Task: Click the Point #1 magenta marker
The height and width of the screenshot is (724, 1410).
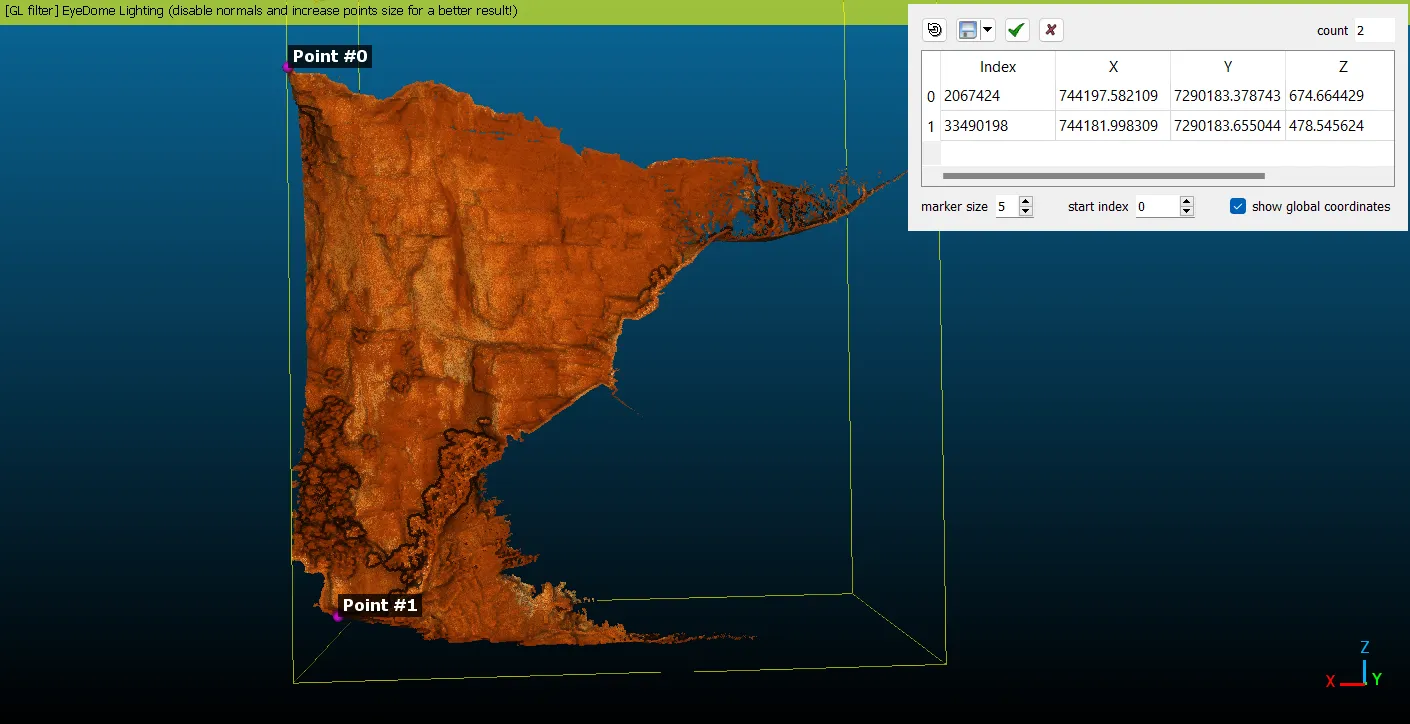Action: pyautogui.click(x=337, y=617)
